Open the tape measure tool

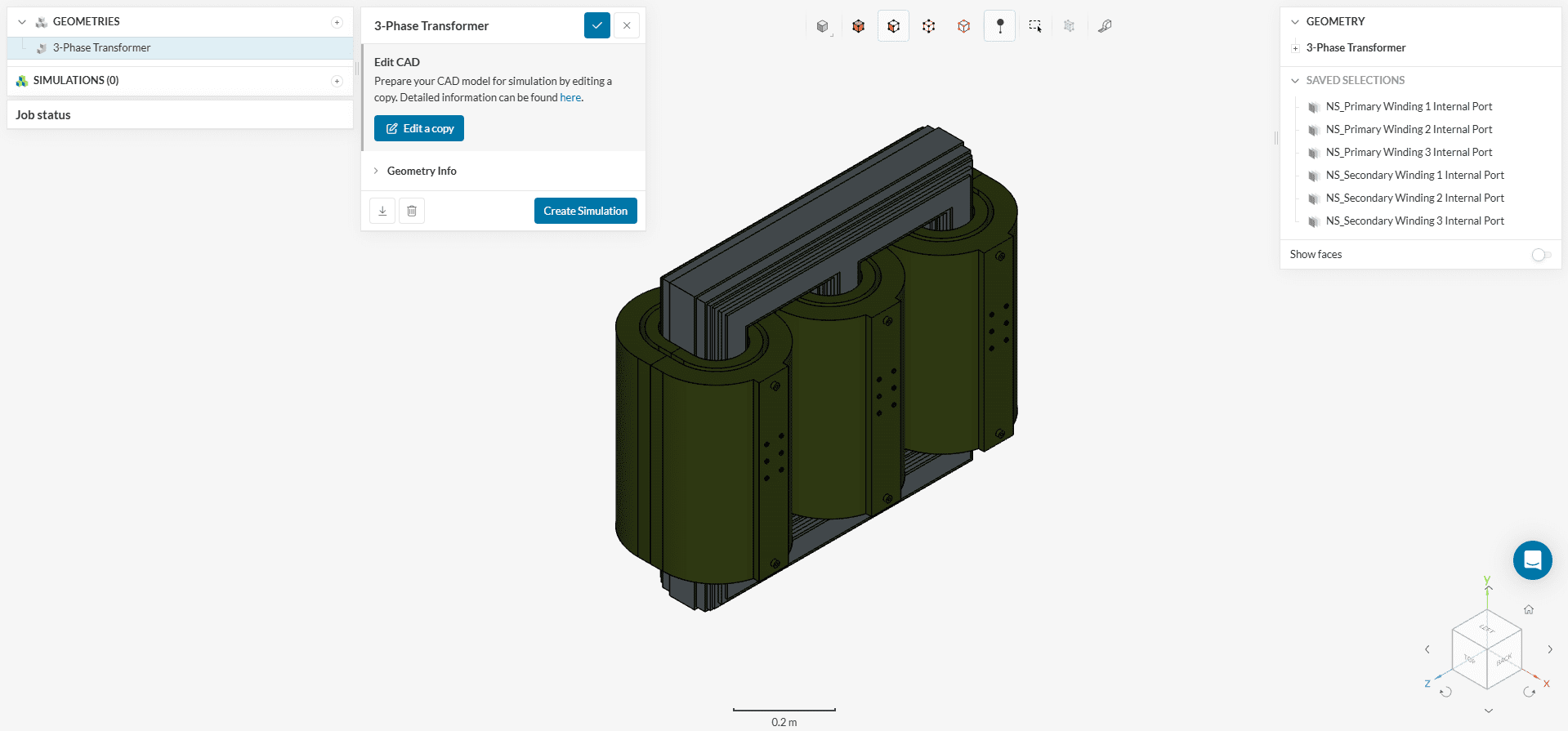coord(1105,26)
